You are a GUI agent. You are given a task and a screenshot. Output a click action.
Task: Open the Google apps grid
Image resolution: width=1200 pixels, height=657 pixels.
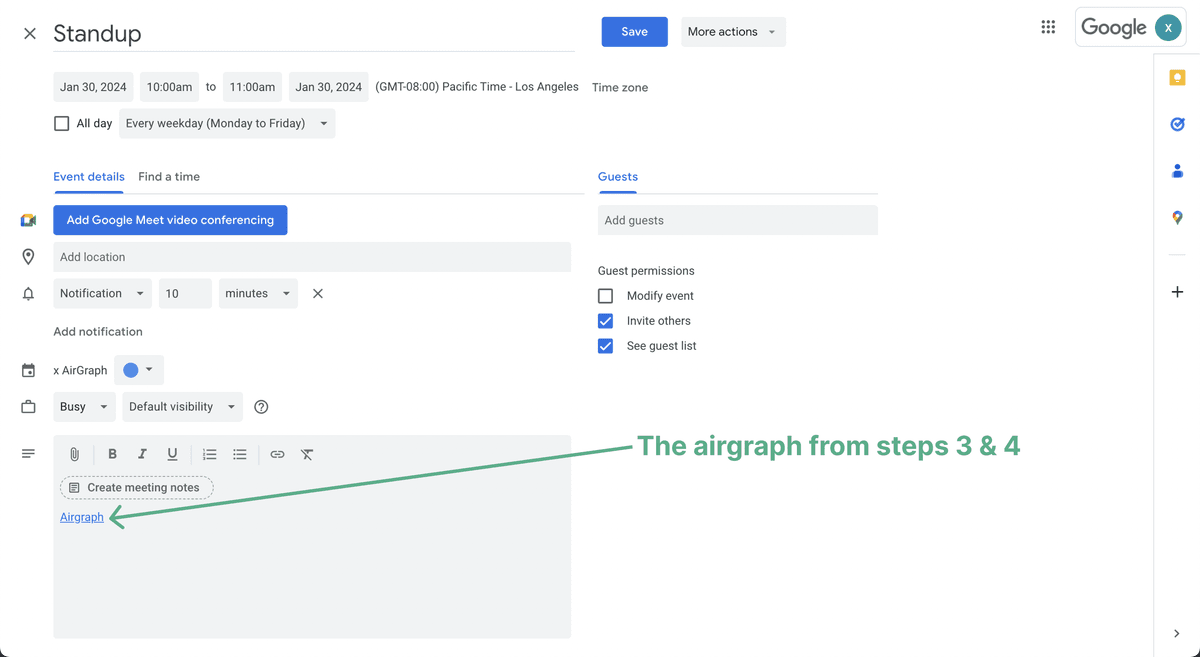point(1048,27)
